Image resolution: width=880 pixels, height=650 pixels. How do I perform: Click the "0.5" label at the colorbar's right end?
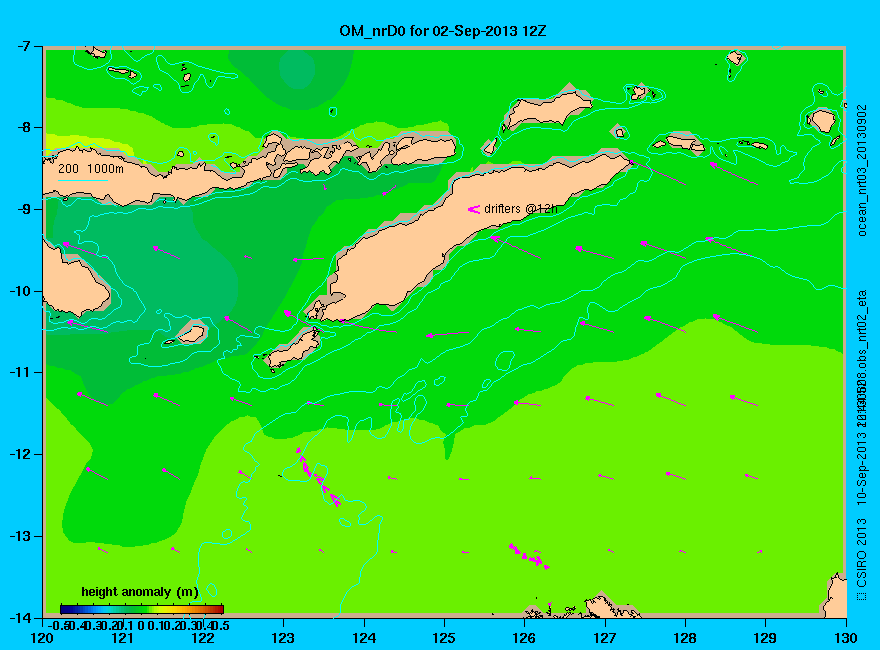coord(221,625)
